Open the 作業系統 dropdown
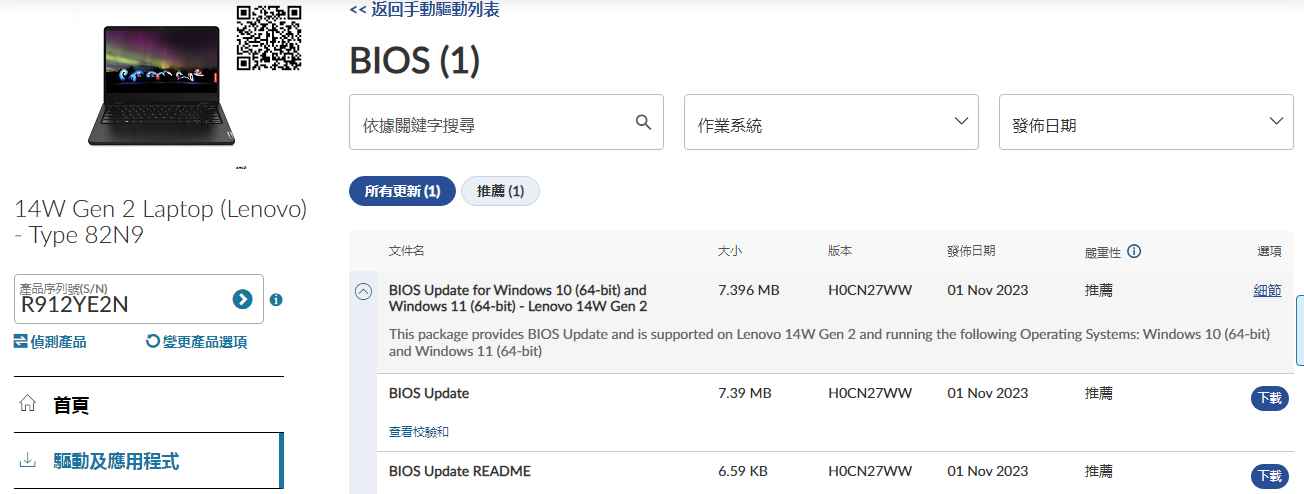 click(830, 123)
